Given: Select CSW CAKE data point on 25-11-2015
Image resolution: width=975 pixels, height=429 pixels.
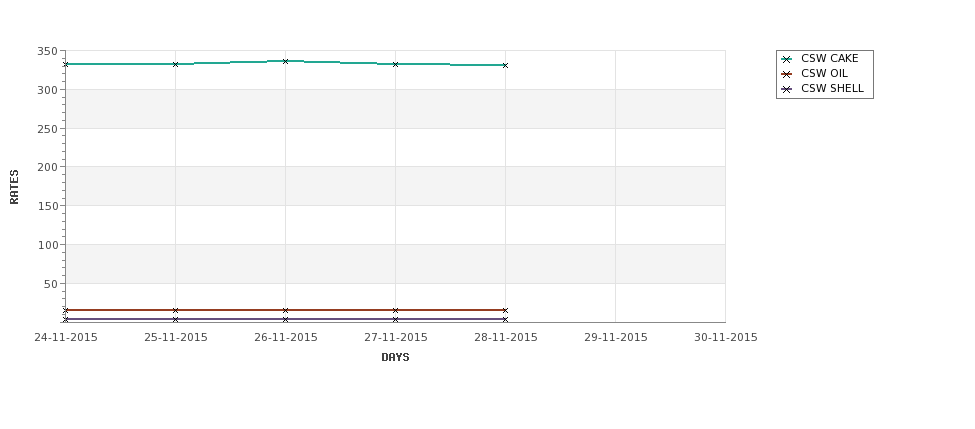Looking at the screenshot, I should [x=175, y=64].
